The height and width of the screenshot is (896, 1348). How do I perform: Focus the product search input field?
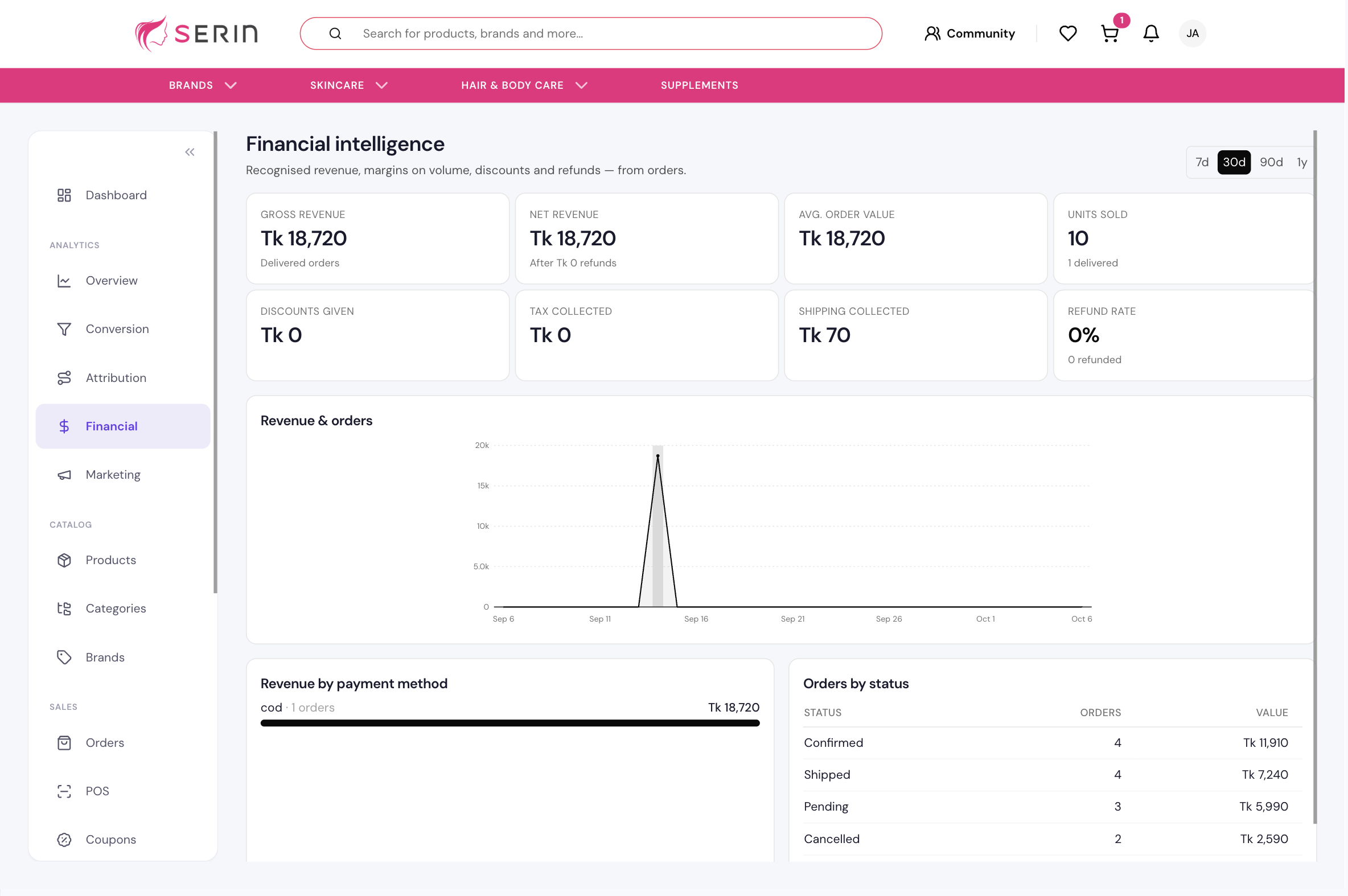pos(591,34)
